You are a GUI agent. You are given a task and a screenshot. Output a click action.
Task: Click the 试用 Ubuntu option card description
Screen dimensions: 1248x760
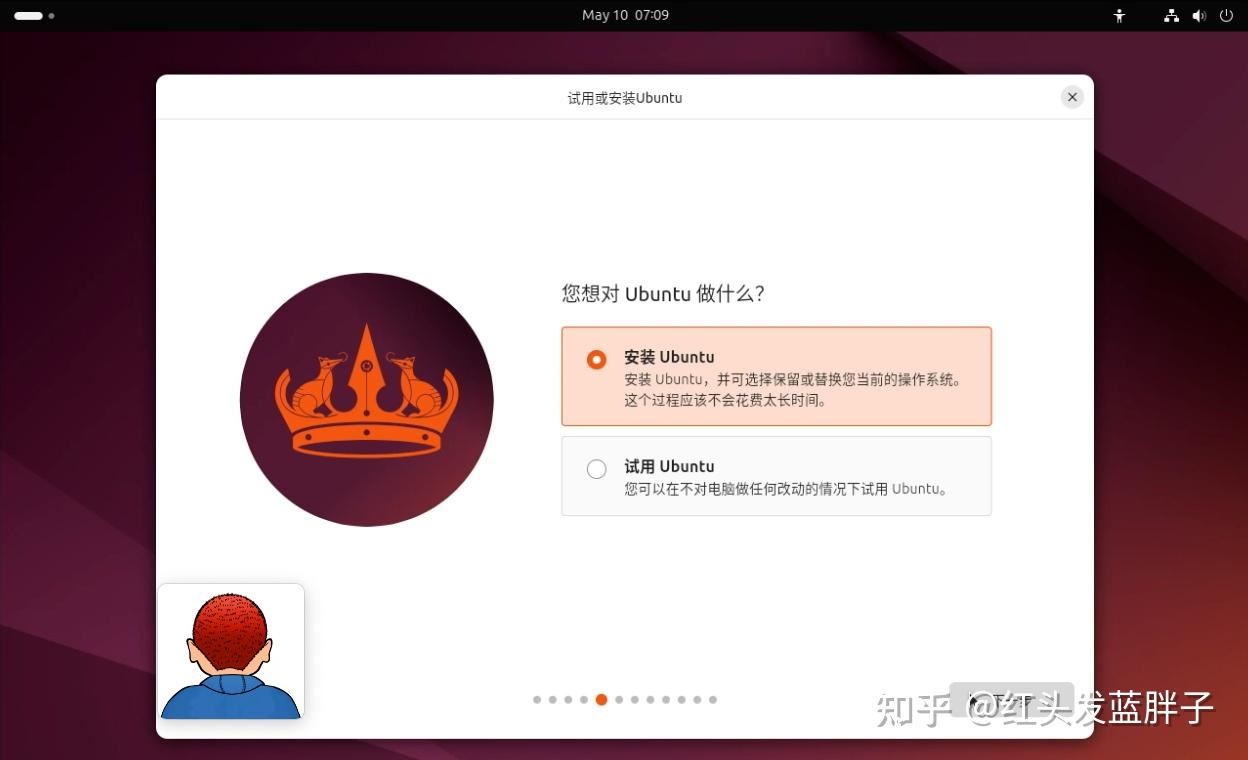coord(785,489)
